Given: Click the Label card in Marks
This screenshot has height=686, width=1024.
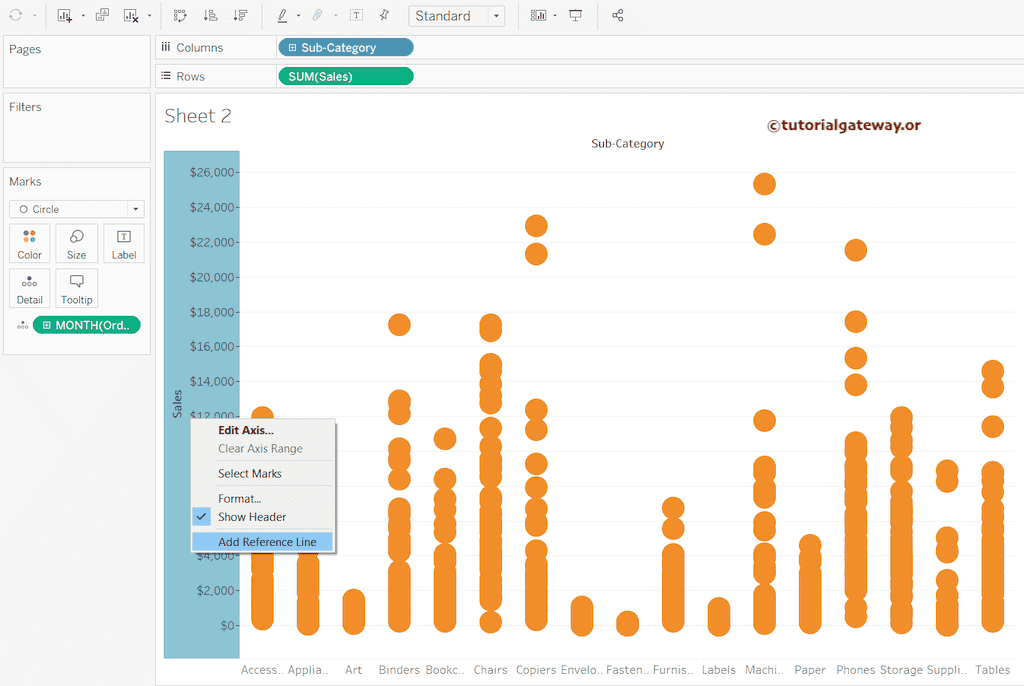Looking at the screenshot, I should (x=123, y=244).
